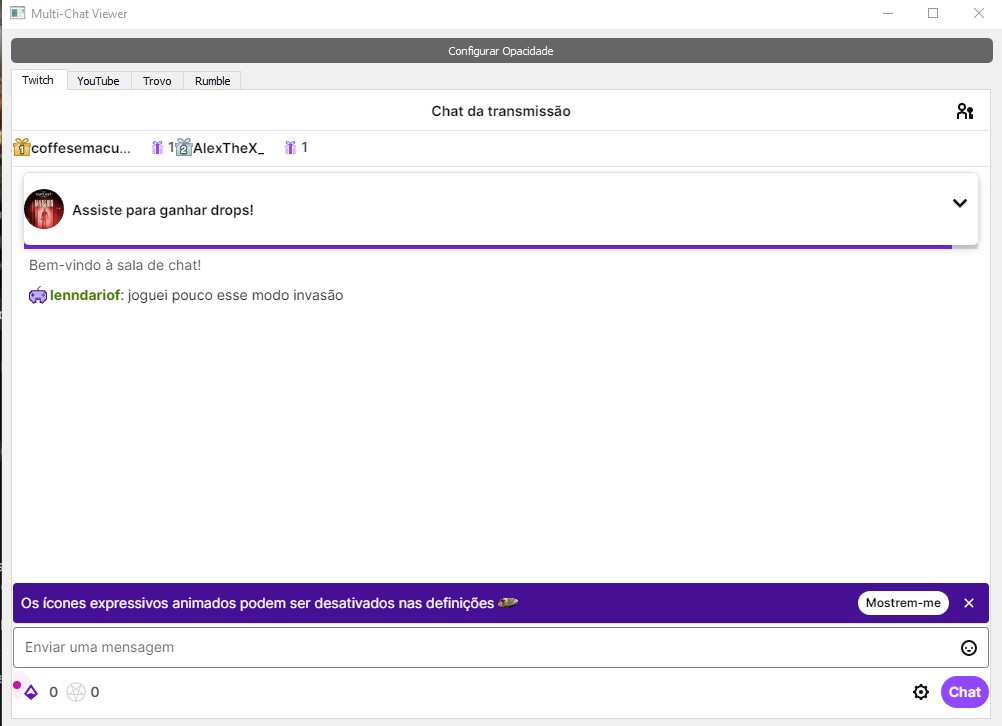
Task: Click the AlexTheX_ gifter name
Action: pos(229,148)
